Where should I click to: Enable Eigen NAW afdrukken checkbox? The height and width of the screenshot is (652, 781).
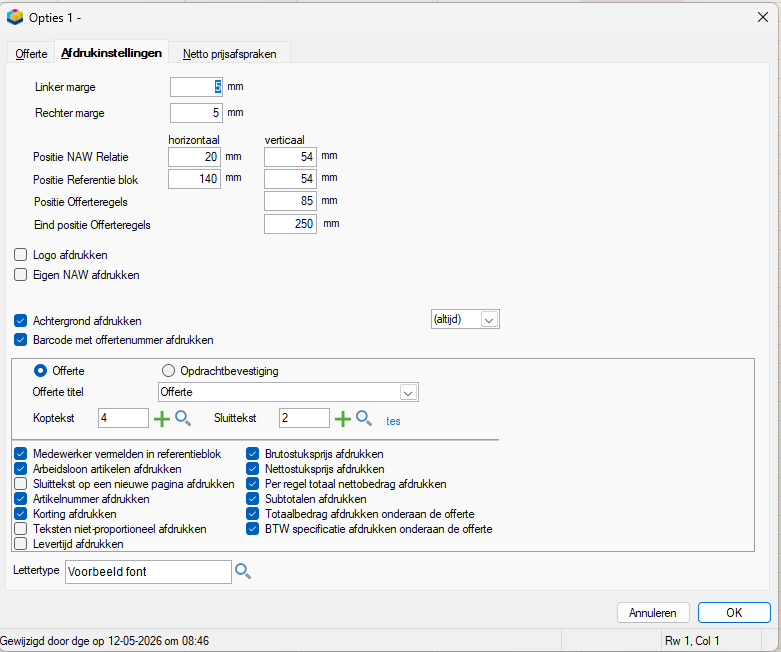(20, 275)
